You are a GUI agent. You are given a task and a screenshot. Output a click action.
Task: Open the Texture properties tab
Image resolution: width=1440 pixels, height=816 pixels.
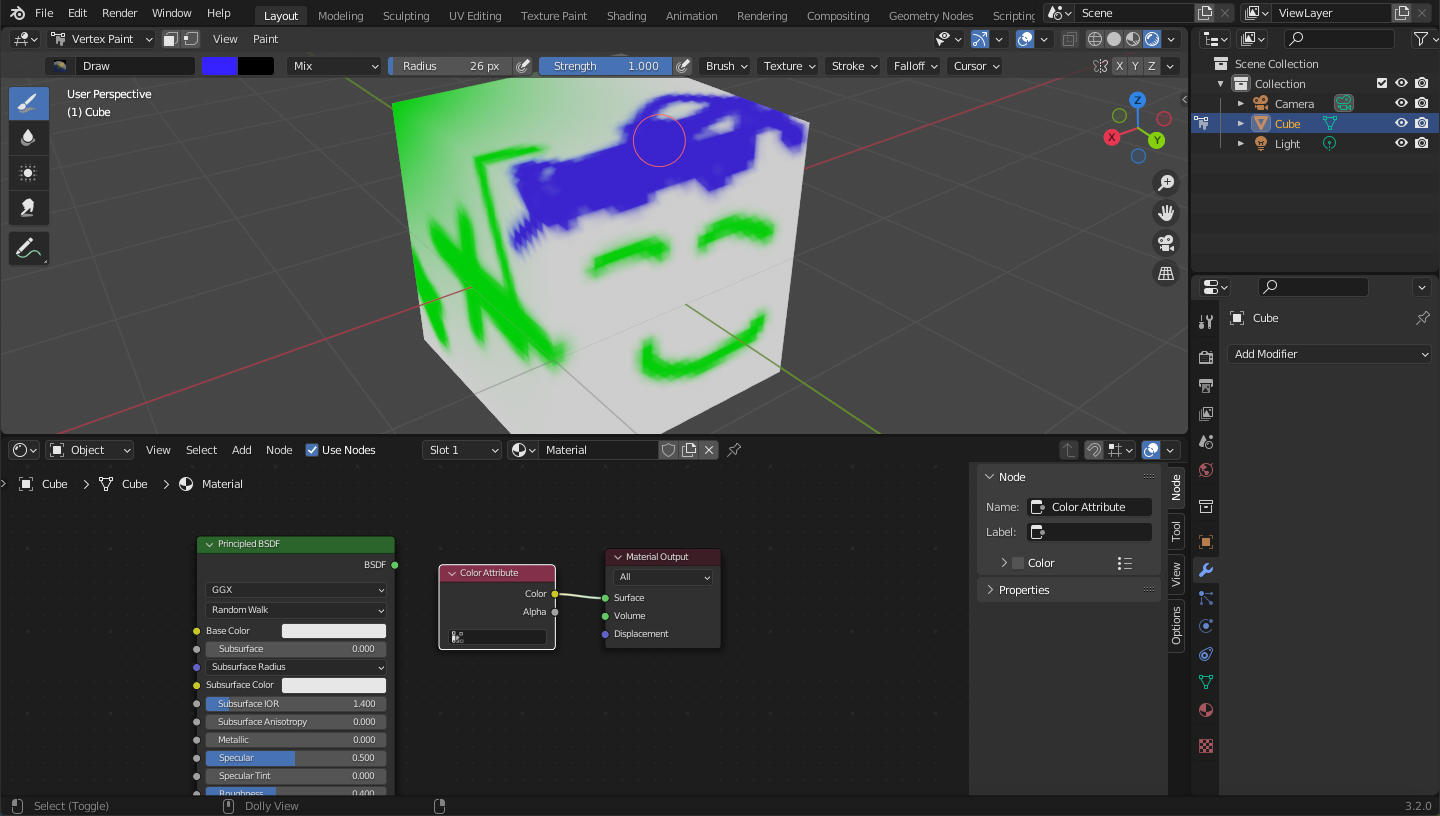[x=1206, y=746]
